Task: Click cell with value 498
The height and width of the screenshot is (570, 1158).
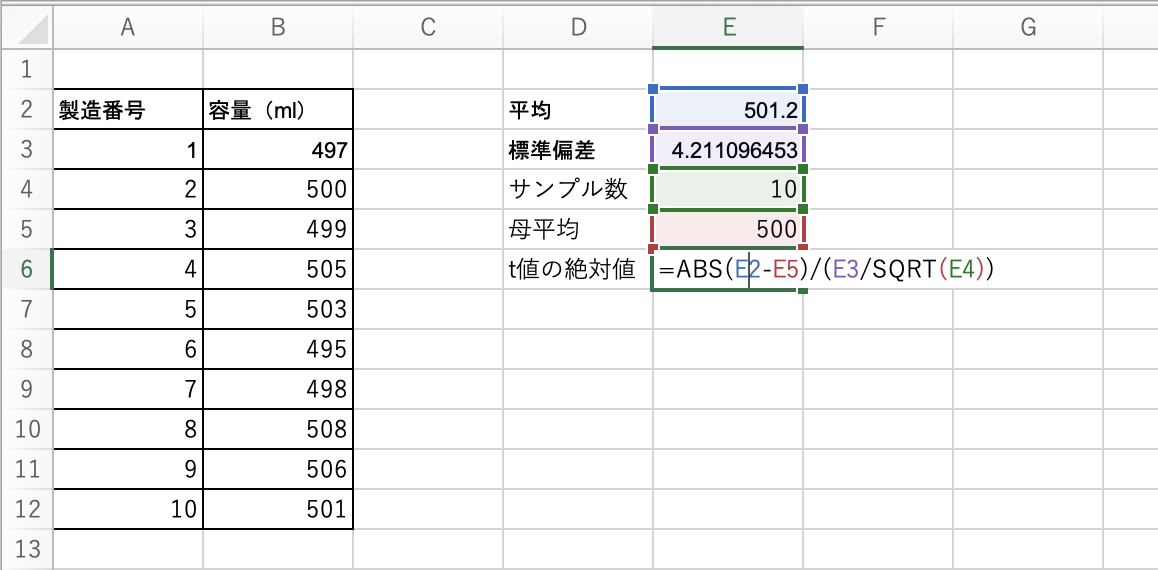Action: [x=278, y=389]
